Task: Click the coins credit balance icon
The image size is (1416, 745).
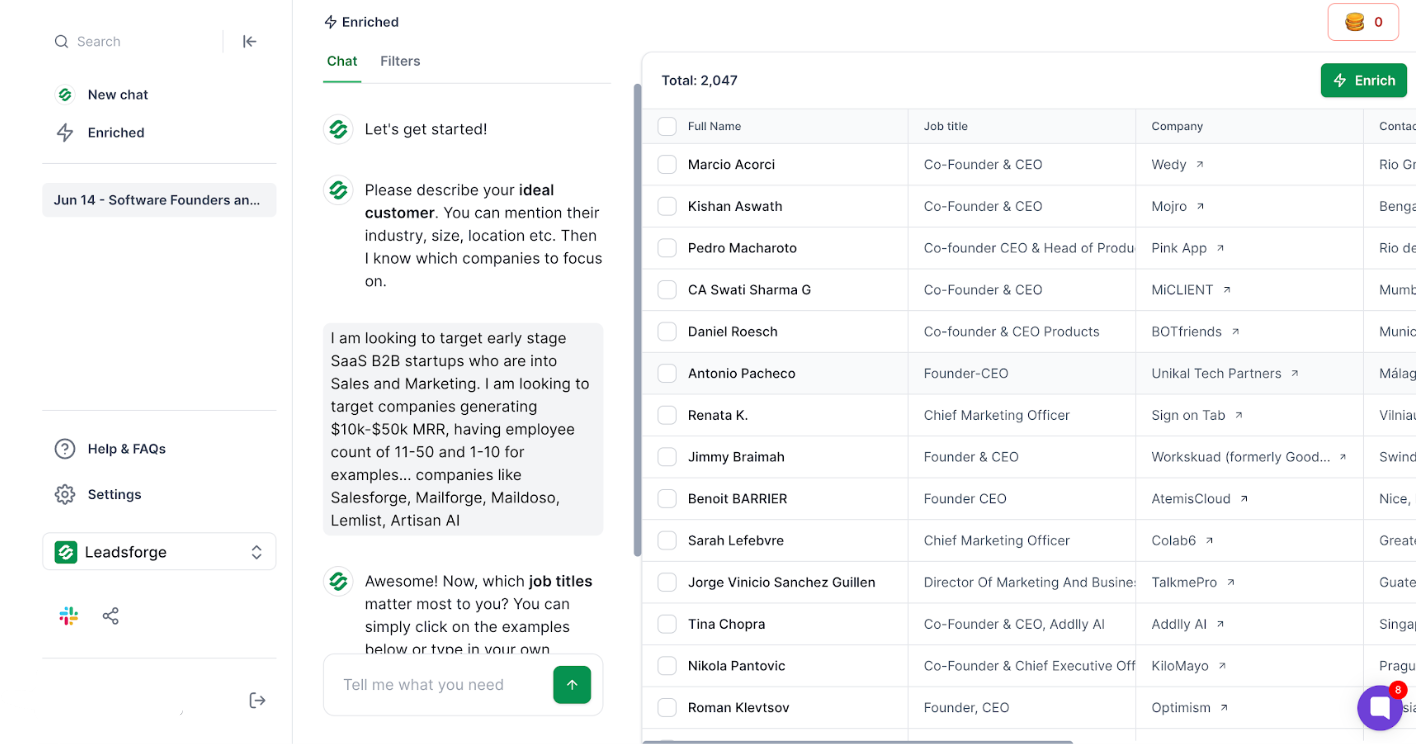Action: coord(1355,22)
